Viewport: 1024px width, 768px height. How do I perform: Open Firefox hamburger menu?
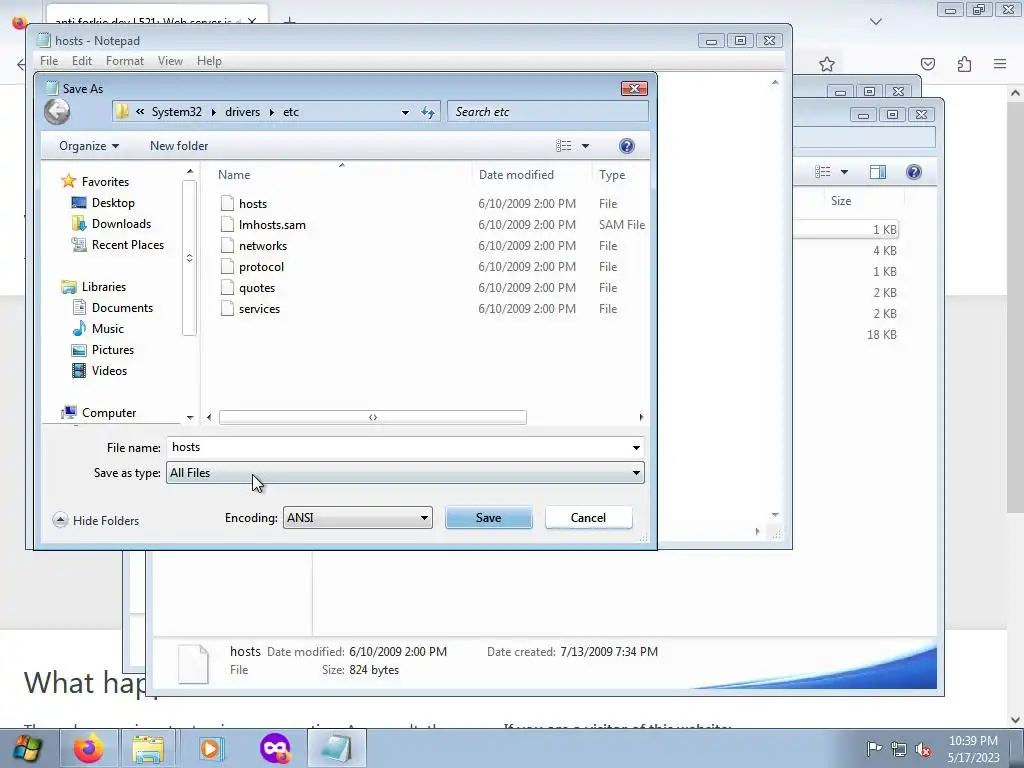1000,64
